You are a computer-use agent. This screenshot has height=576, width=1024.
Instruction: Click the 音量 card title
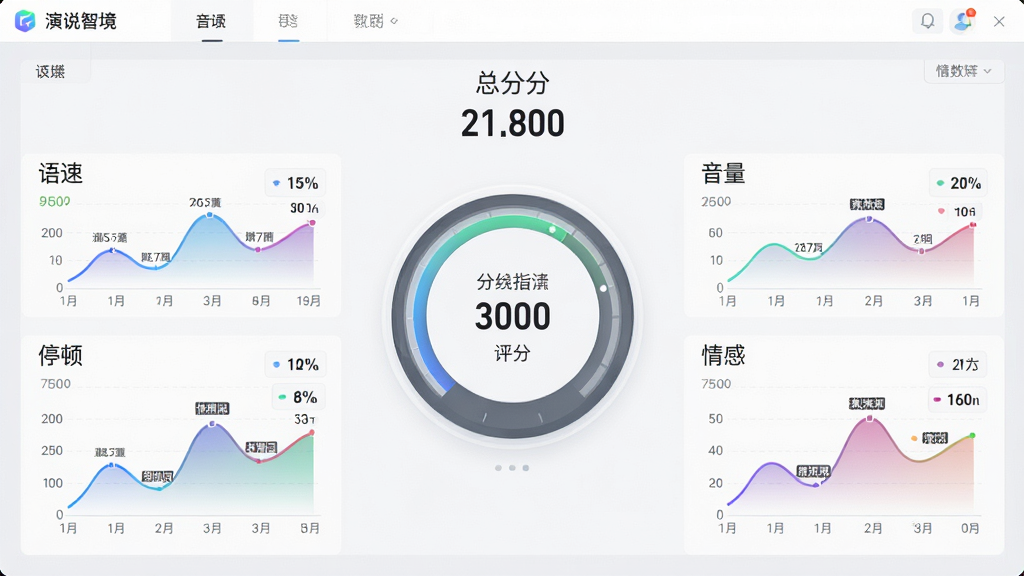724,174
